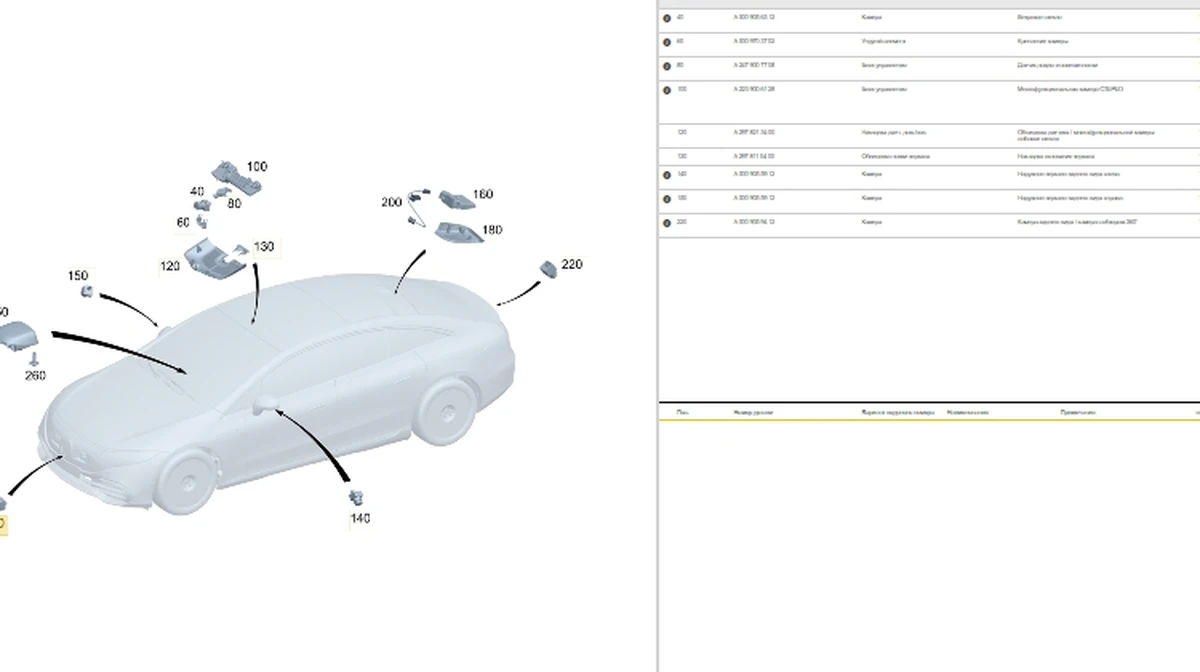Image resolution: width=1200 pixels, height=672 pixels.
Task: Select the 200 cable callout label
Action: click(x=391, y=202)
